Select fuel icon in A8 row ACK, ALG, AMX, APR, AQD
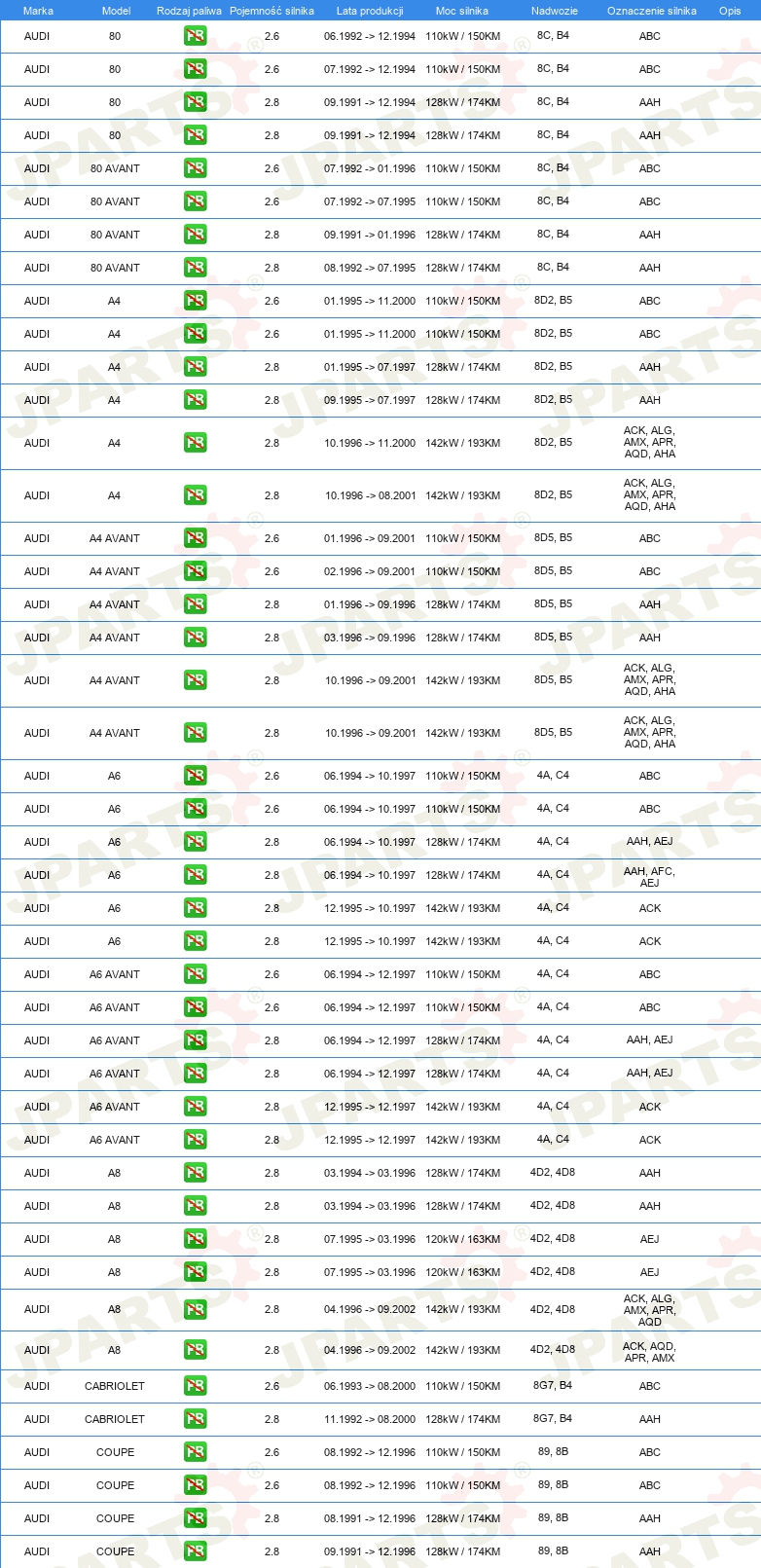Viewport: 761px width, 1568px height. point(196,1309)
